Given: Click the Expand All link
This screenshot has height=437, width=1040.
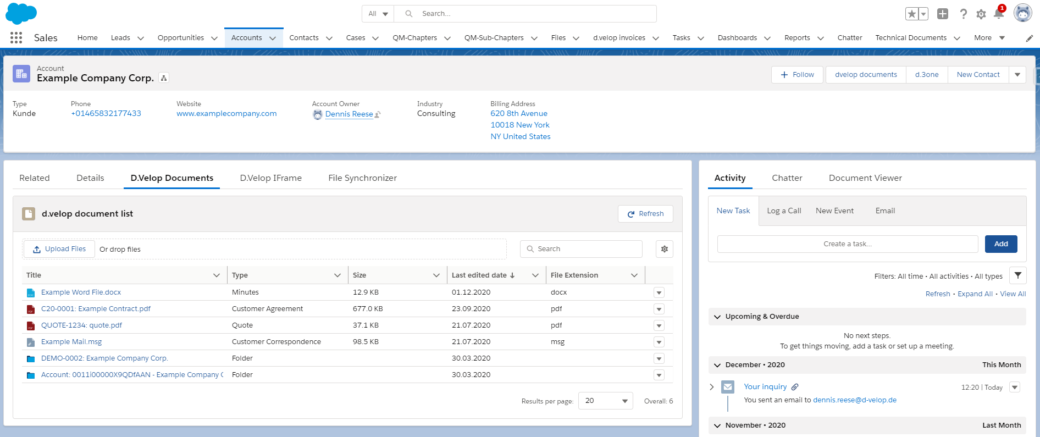Looking at the screenshot, I should [x=974, y=294].
